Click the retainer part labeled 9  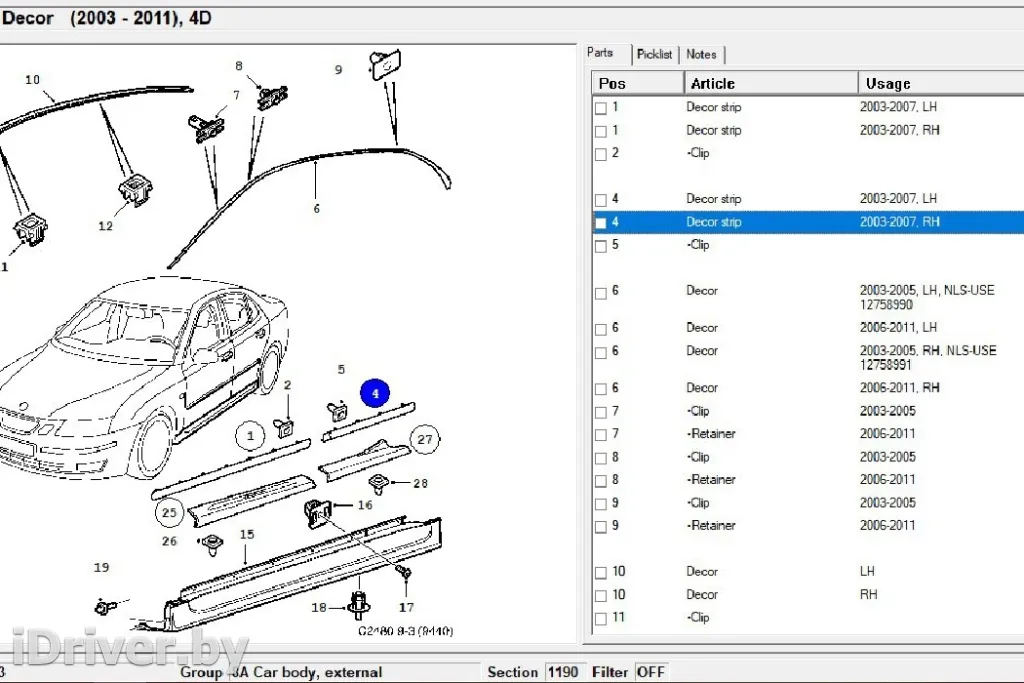click(x=381, y=64)
